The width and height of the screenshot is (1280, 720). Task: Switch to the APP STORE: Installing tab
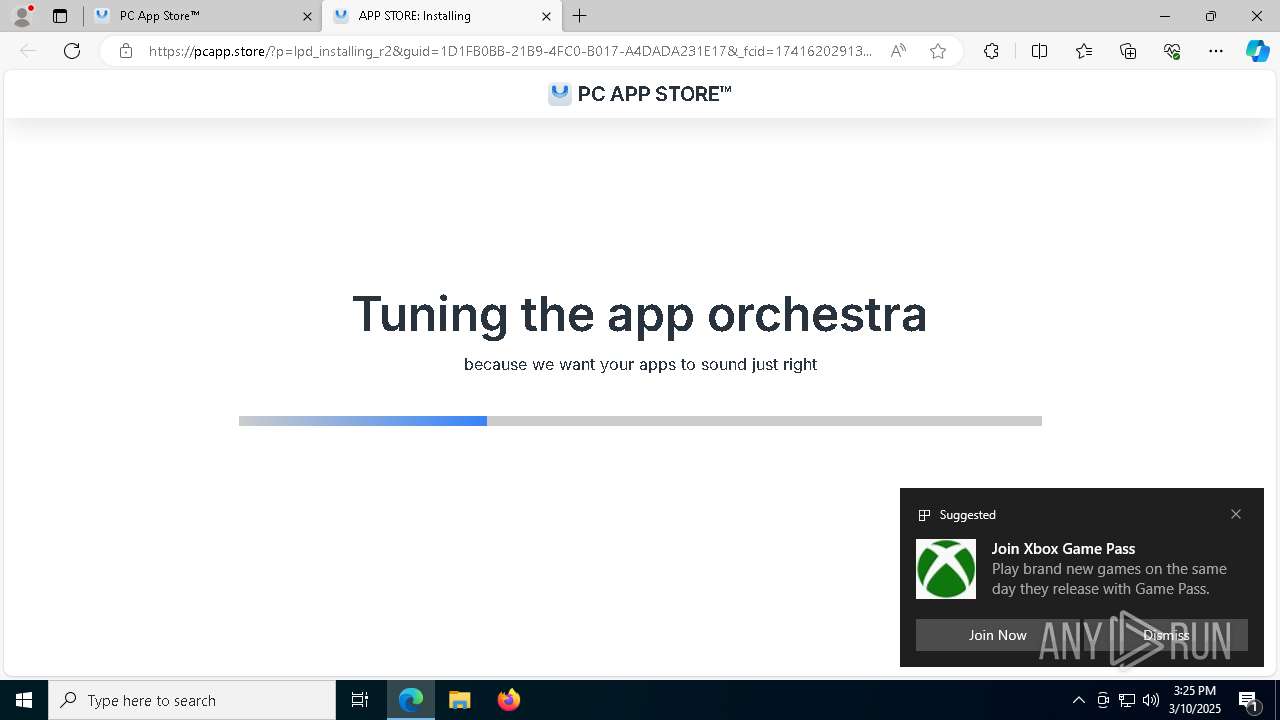tap(441, 16)
